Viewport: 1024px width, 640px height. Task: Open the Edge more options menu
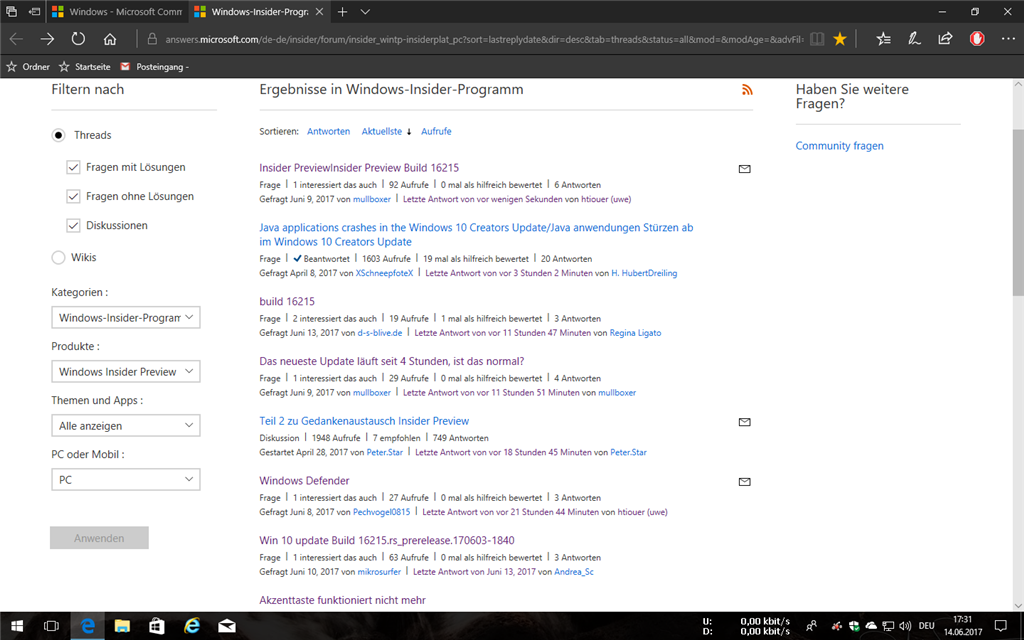point(1008,39)
